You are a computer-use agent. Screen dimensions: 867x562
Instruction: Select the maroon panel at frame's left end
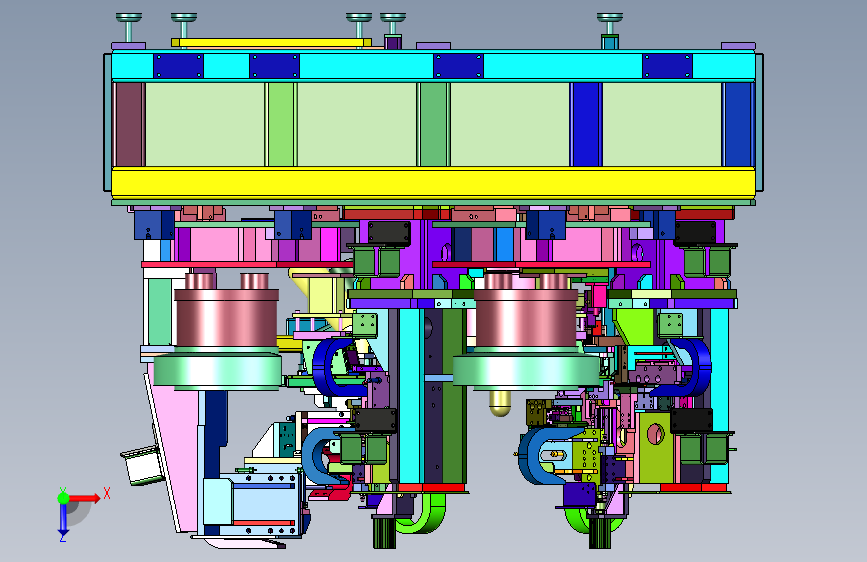129,124
